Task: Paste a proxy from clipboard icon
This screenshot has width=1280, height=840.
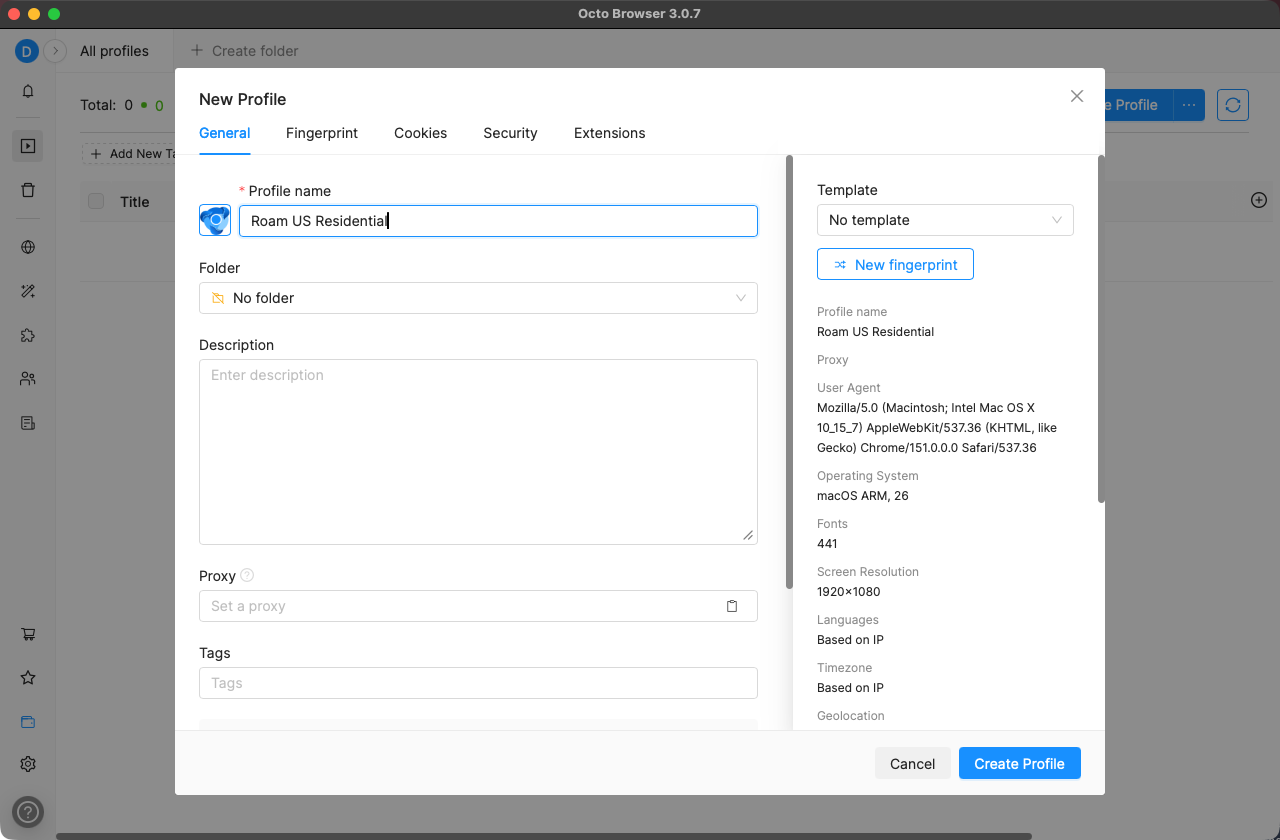Action: click(732, 606)
